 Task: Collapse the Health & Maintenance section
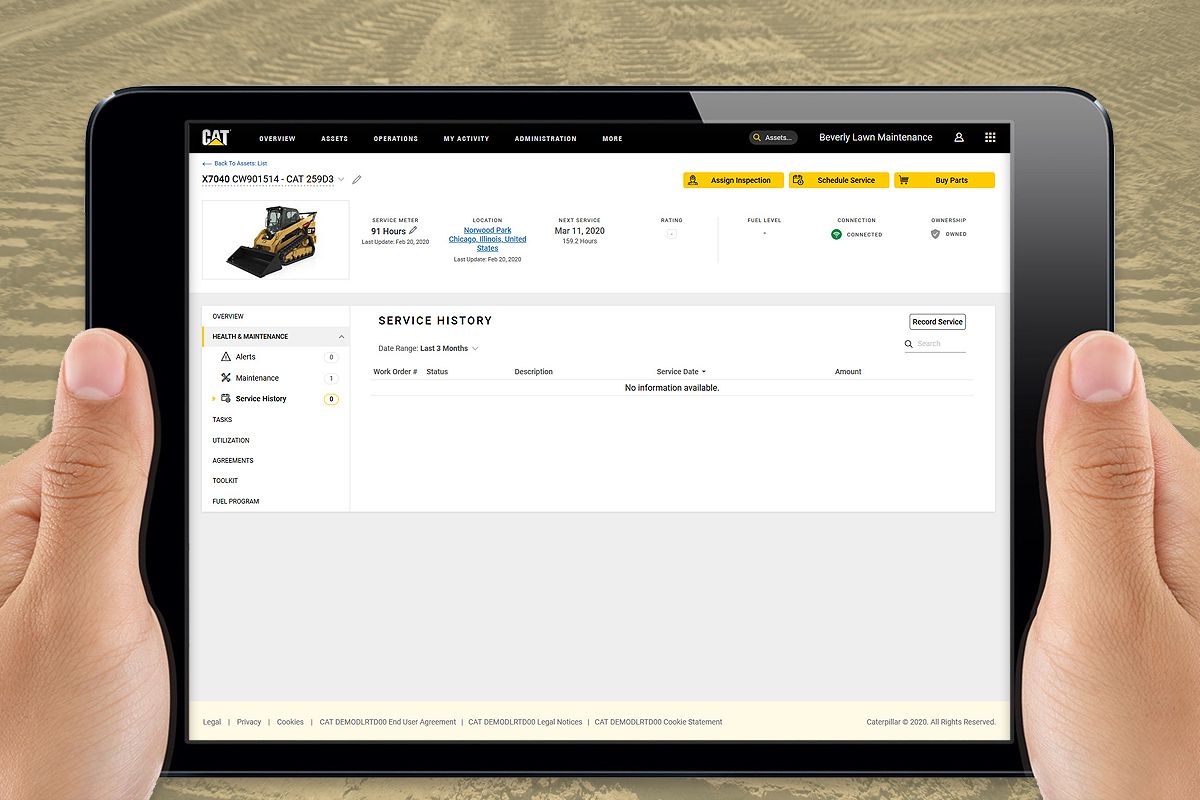tap(341, 337)
